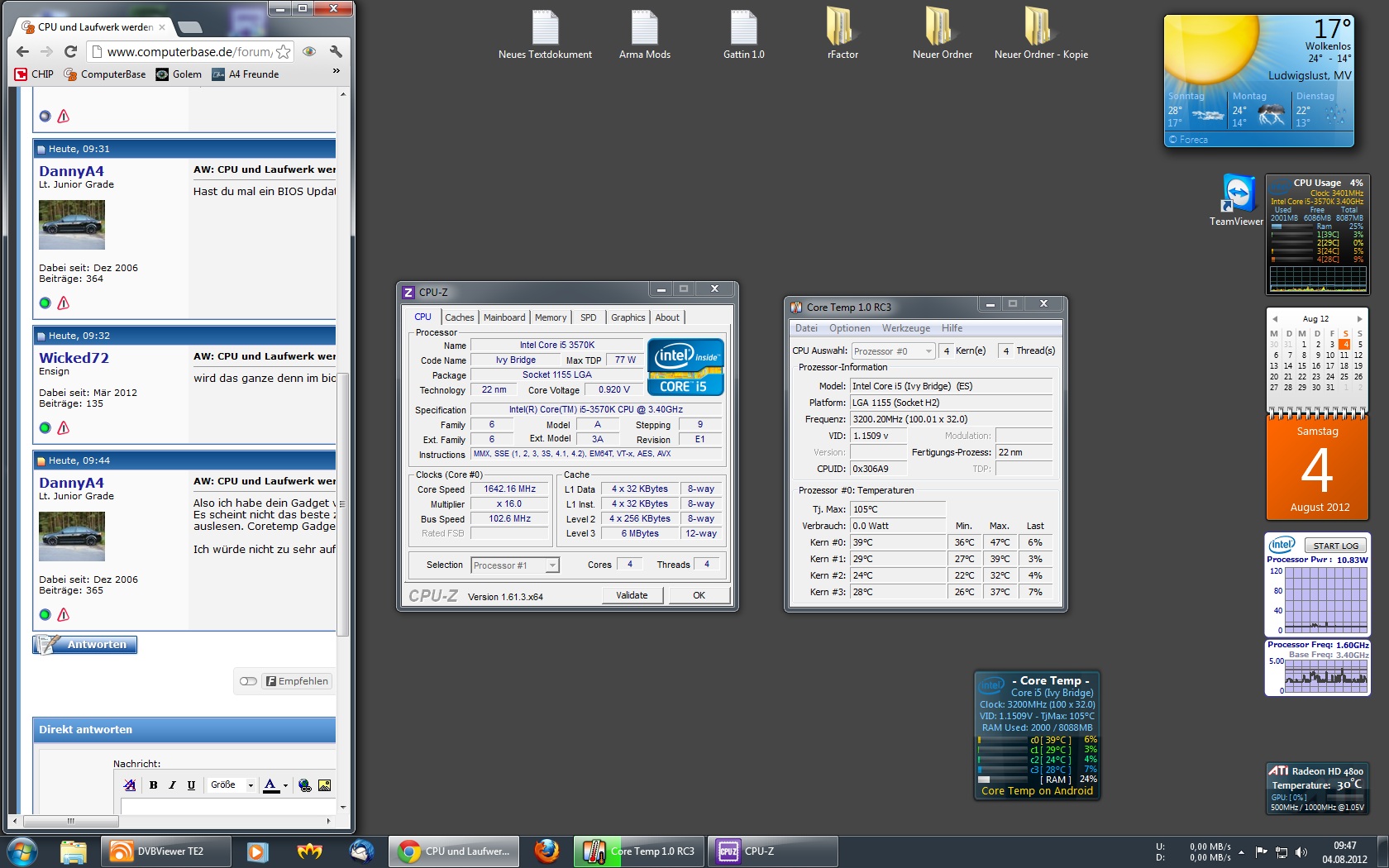Open the Core Temp on Android link

(1037, 791)
